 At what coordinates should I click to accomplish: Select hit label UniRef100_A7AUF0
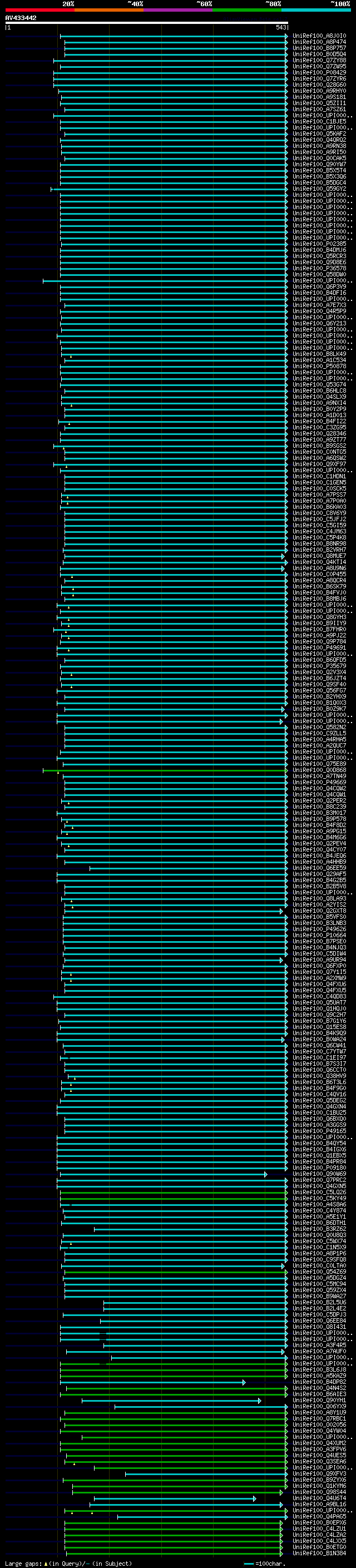tap(319, 1351)
